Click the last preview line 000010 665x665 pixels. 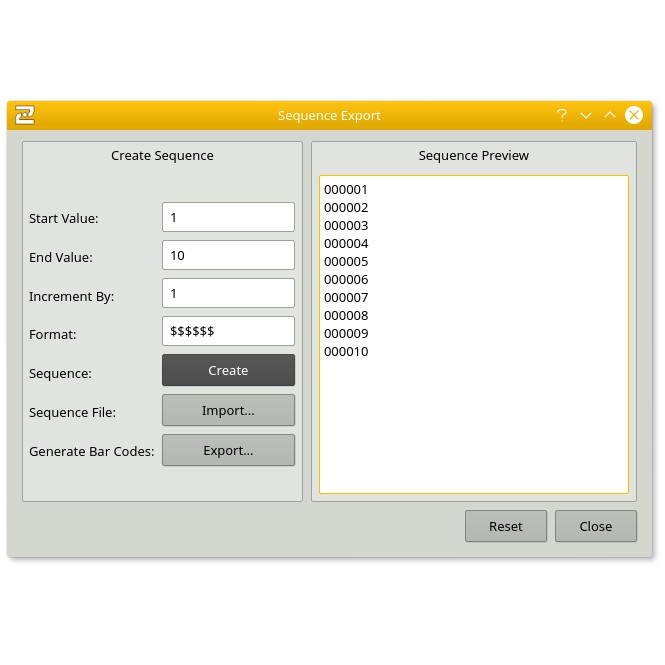pyautogui.click(x=346, y=351)
